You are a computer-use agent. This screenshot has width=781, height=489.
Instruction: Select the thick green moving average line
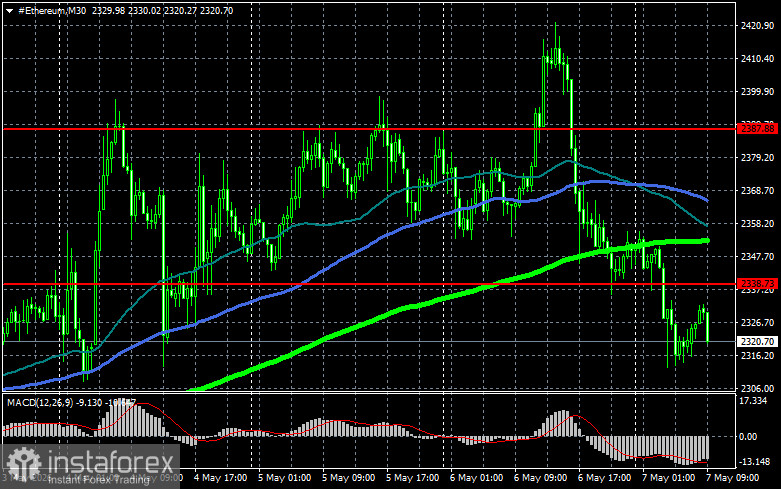[448, 296]
